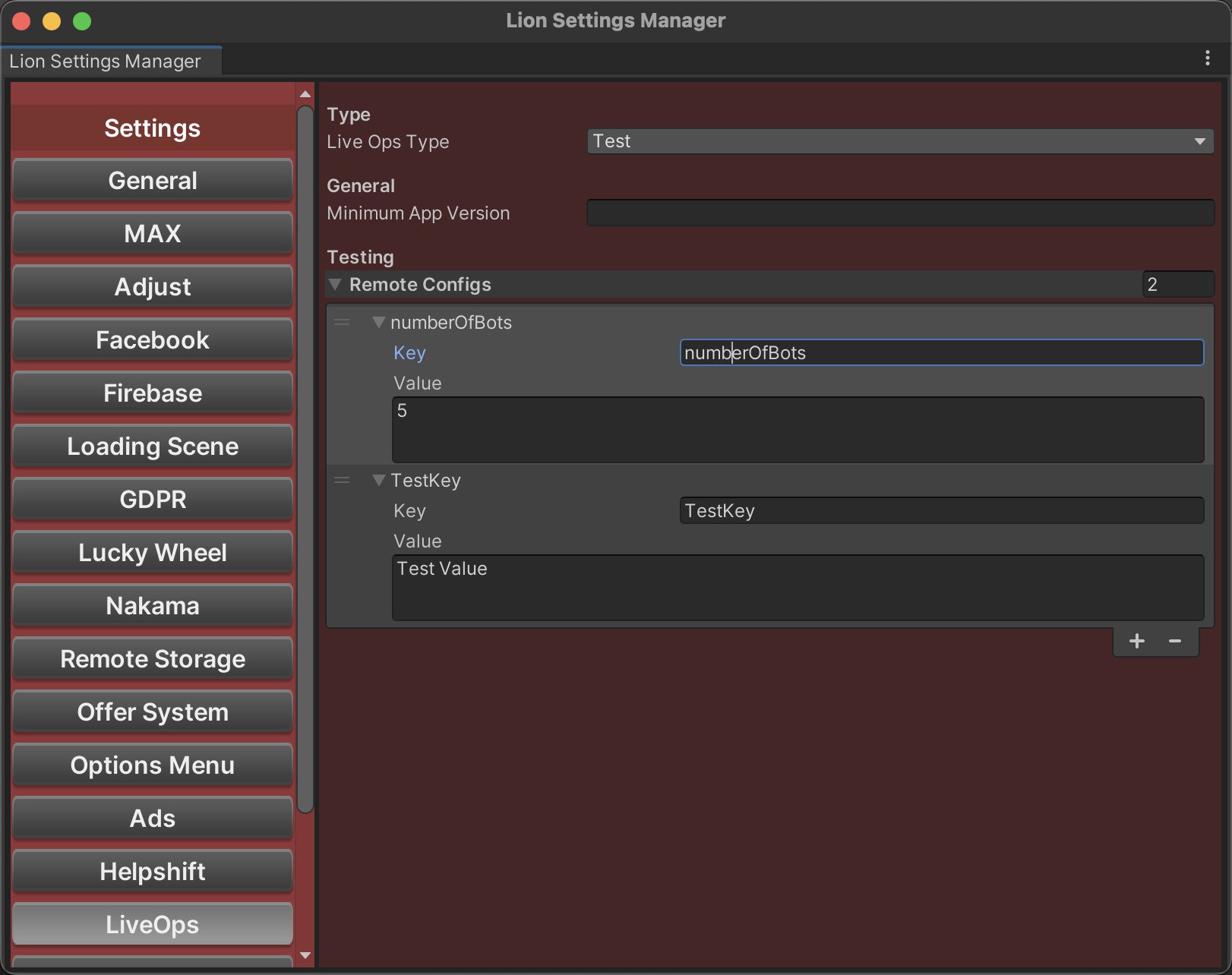Click the Remote Configs size field

coord(1177,285)
